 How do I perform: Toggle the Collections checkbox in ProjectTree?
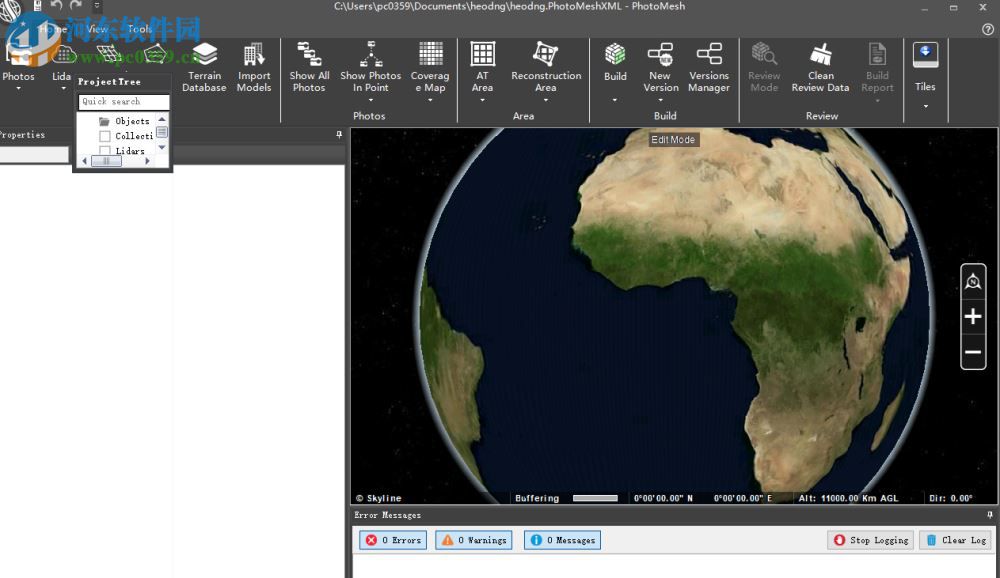(105, 136)
